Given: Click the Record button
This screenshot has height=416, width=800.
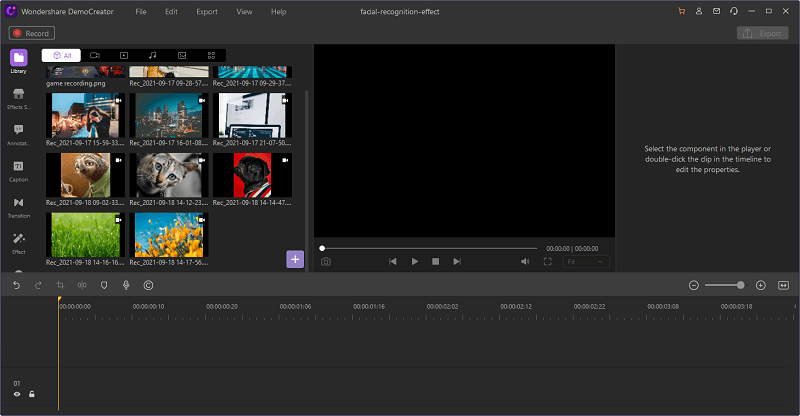Looking at the screenshot, I should click(32, 33).
